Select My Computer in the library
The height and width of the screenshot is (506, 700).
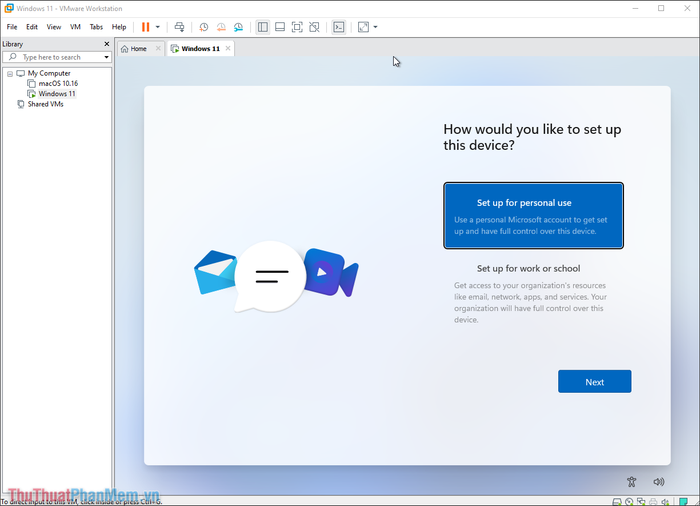click(49, 73)
